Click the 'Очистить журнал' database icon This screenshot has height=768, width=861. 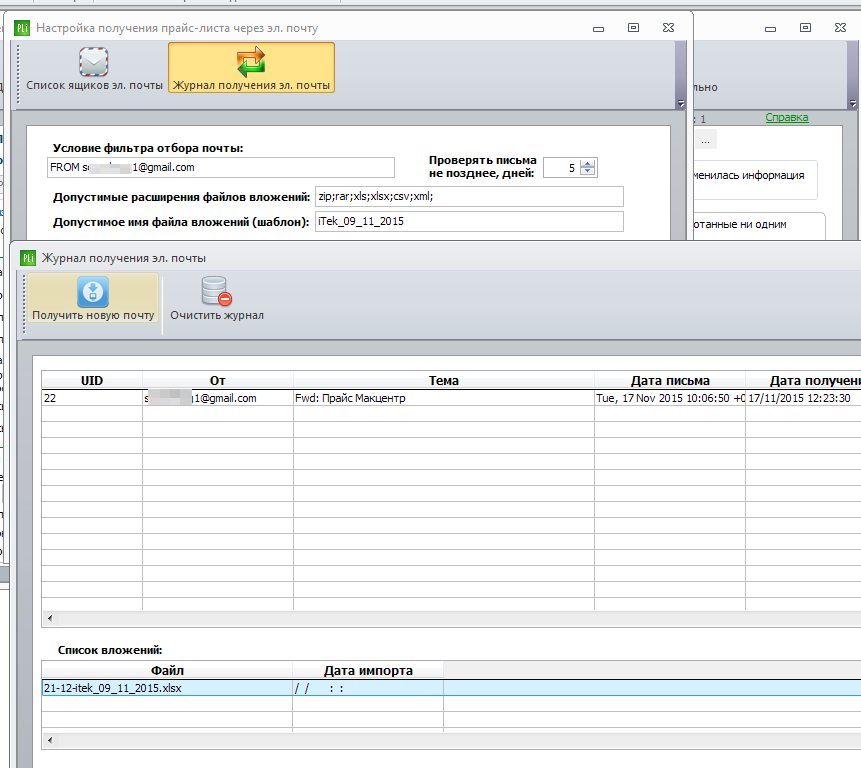click(x=216, y=291)
